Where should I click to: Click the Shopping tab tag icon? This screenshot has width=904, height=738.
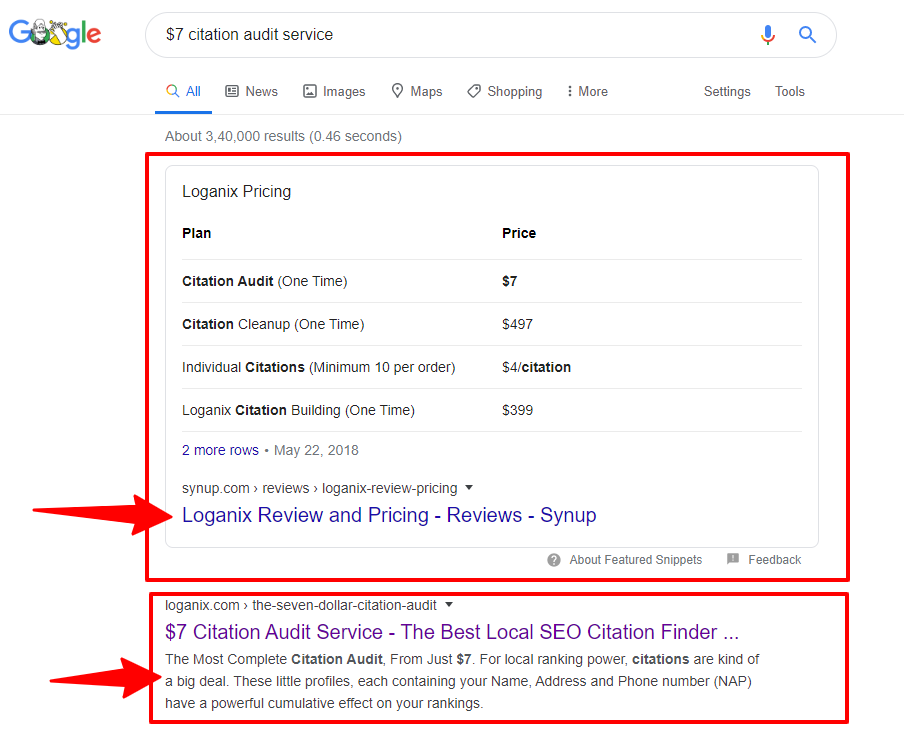point(474,91)
